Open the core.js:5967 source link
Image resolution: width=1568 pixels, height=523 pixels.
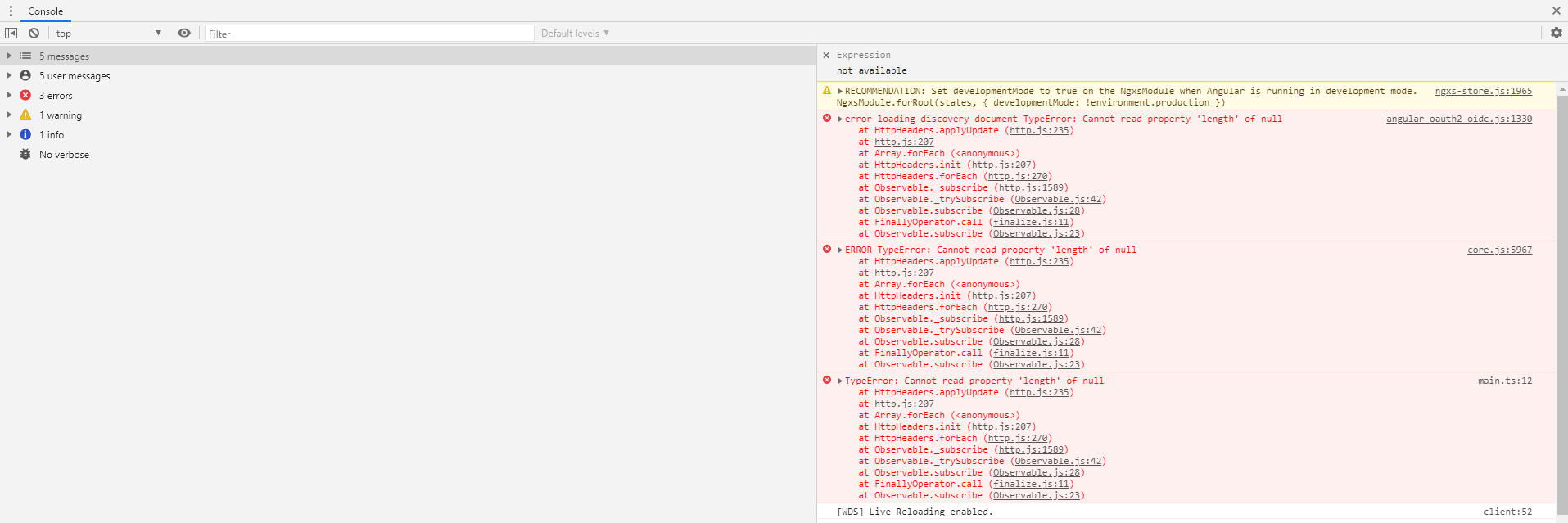[x=1499, y=250]
